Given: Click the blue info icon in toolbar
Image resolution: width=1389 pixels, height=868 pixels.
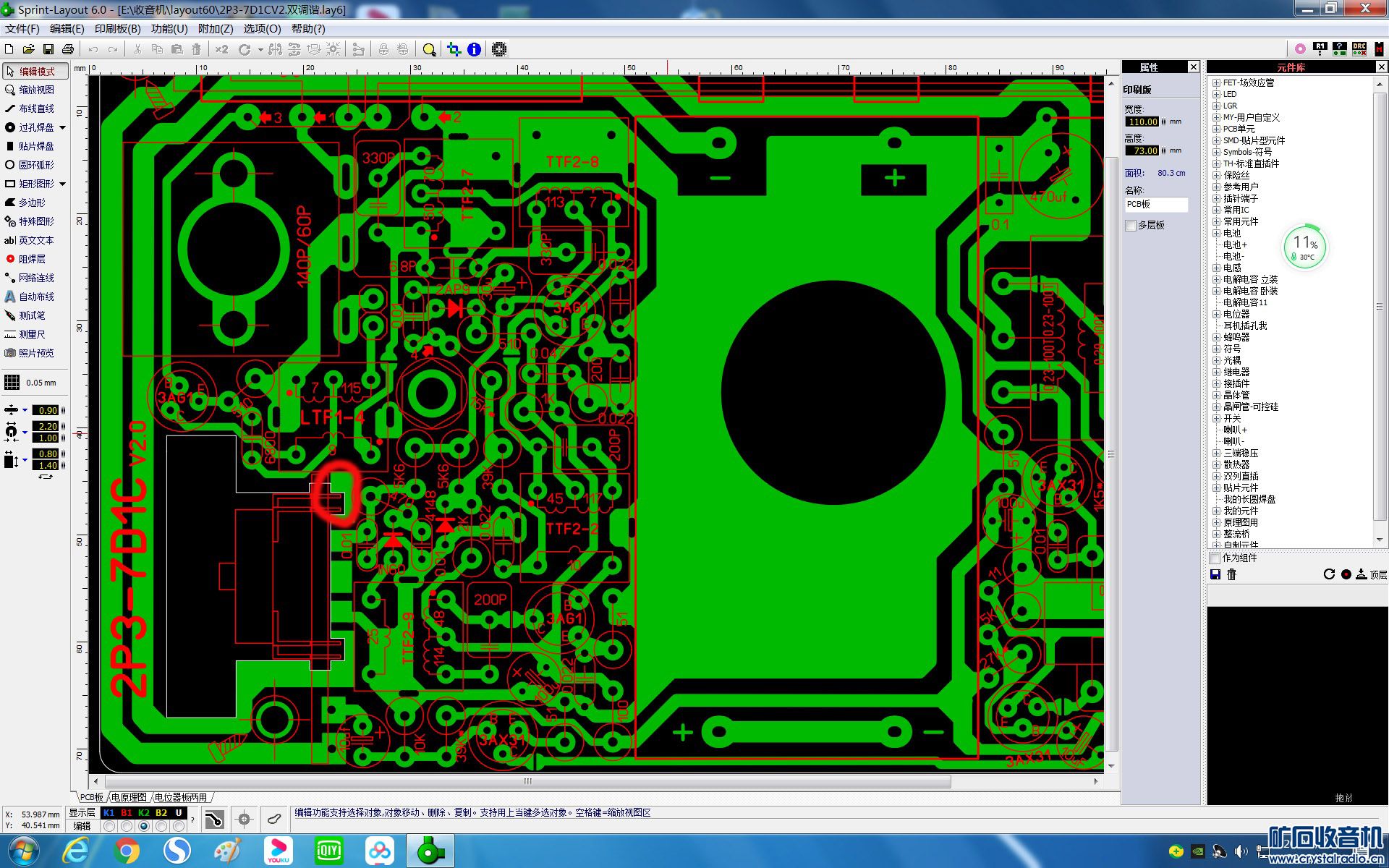Looking at the screenshot, I should click(474, 49).
